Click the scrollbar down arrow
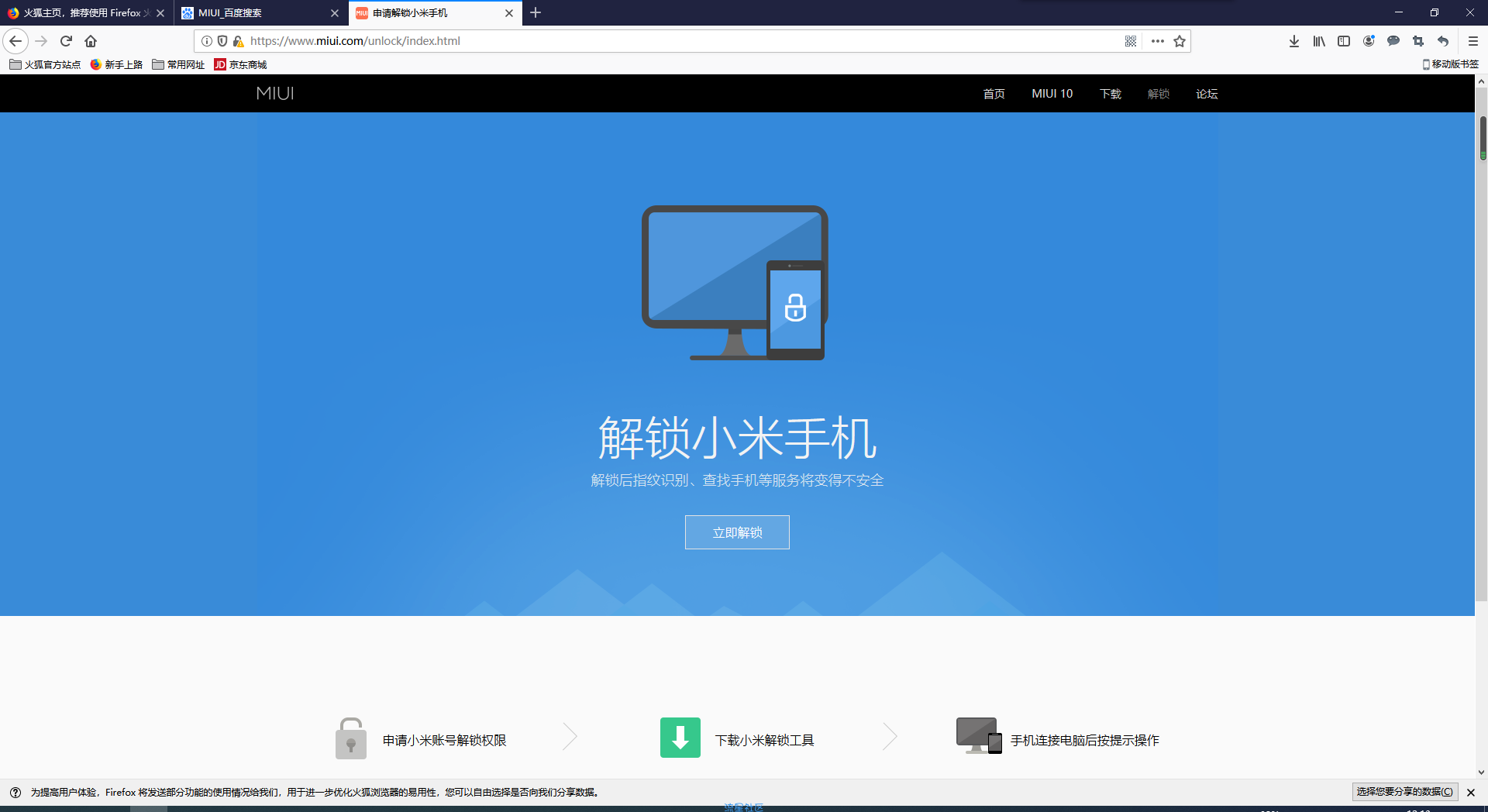Screen dimensions: 1488x812 [x=1481, y=772]
